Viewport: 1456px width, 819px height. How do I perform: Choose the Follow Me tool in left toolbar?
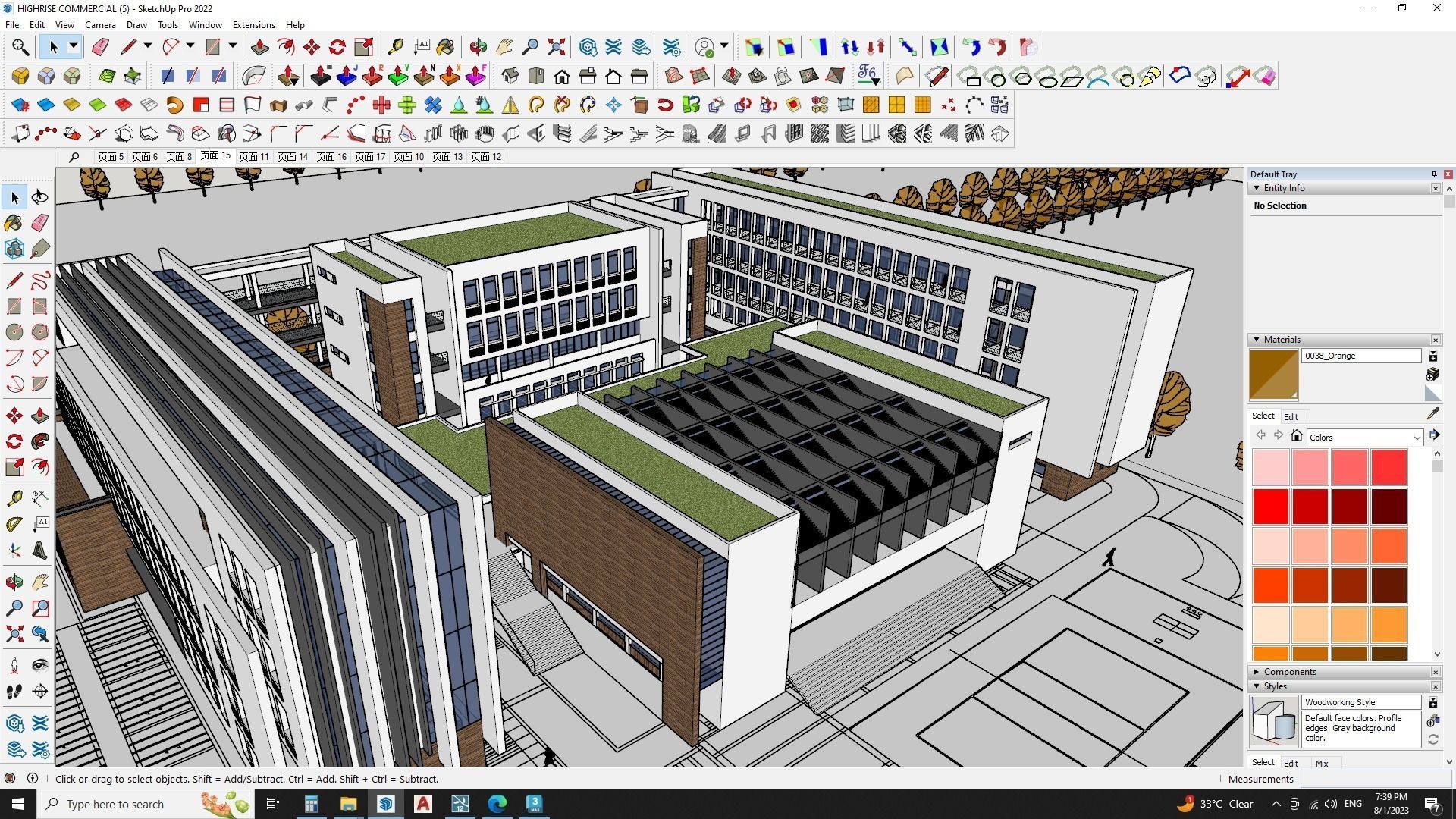click(40, 441)
